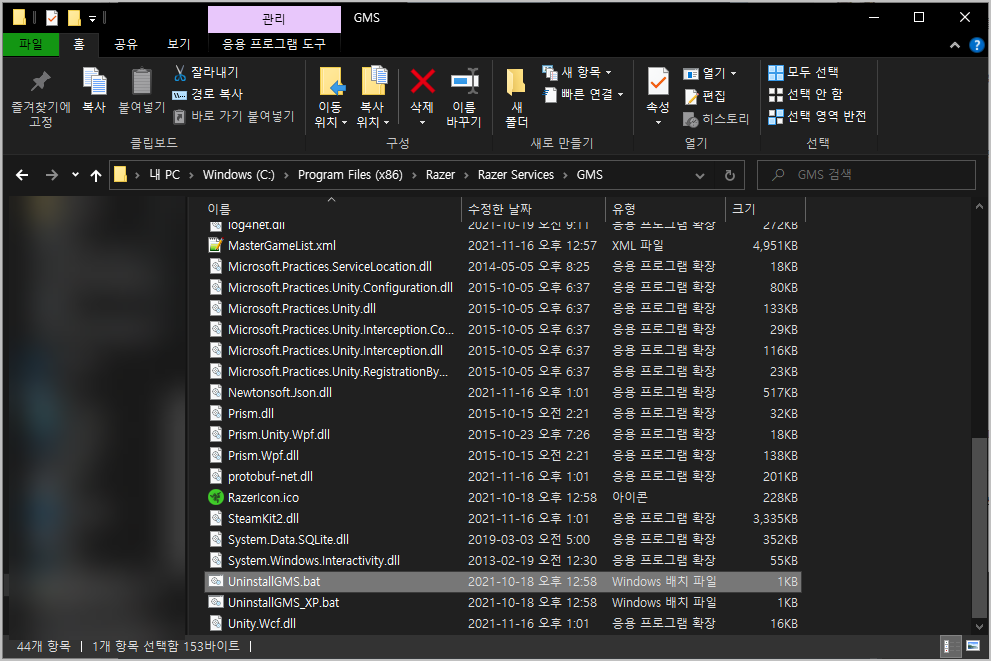Refresh the GMS folder view

(729, 176)
